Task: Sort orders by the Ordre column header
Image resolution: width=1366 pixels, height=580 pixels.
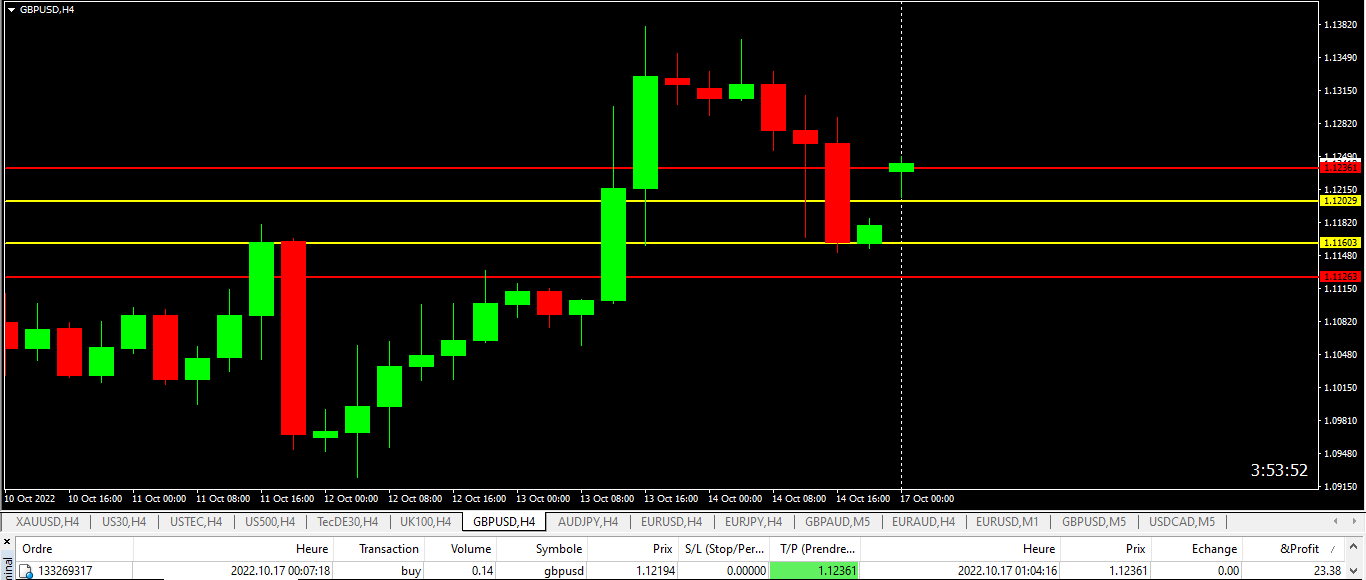Action: click(x=40, y=548)
